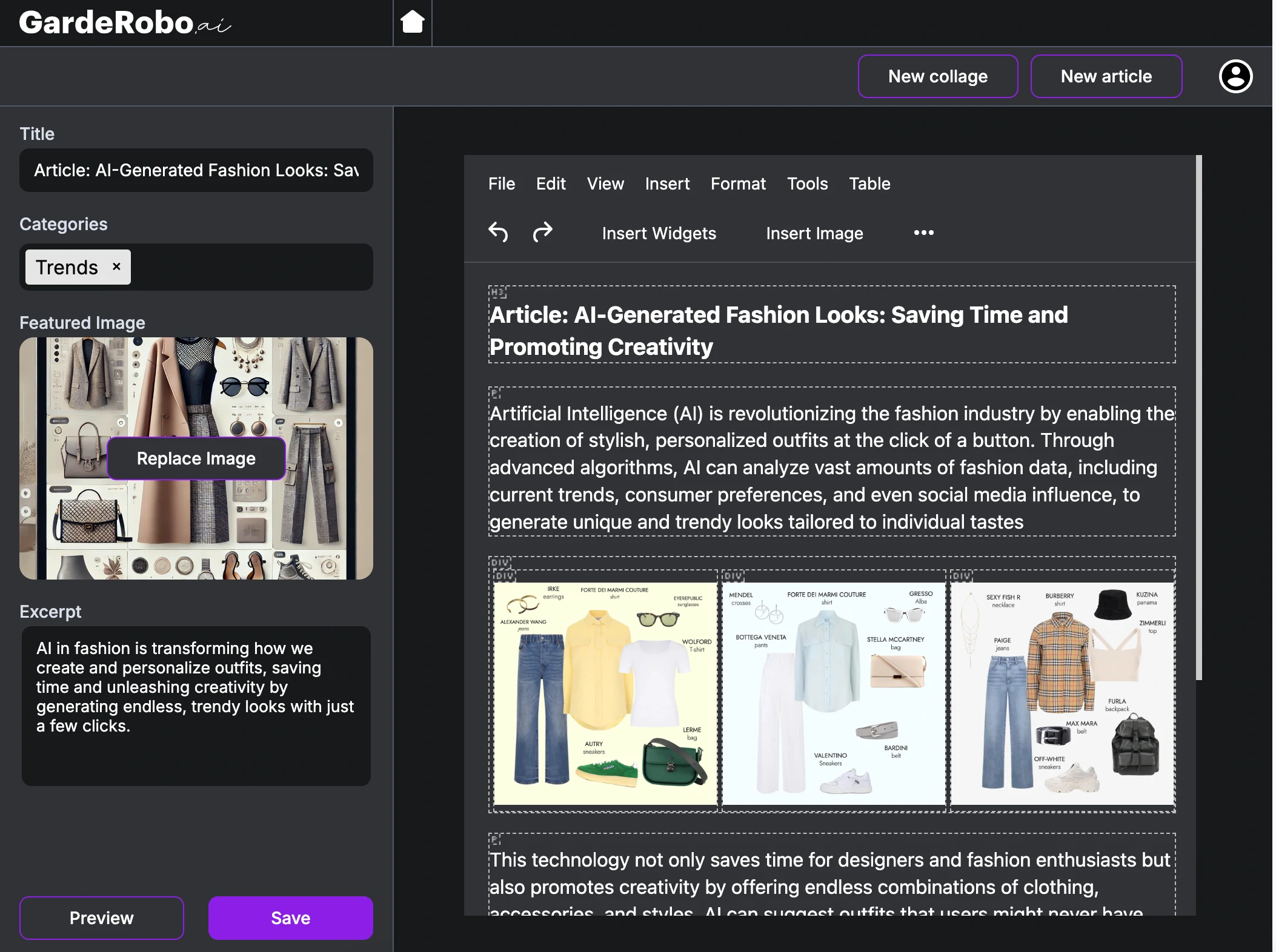Screen dimensions: 1276x952
Task: Redo the last editor action
Action: [542, 233]
